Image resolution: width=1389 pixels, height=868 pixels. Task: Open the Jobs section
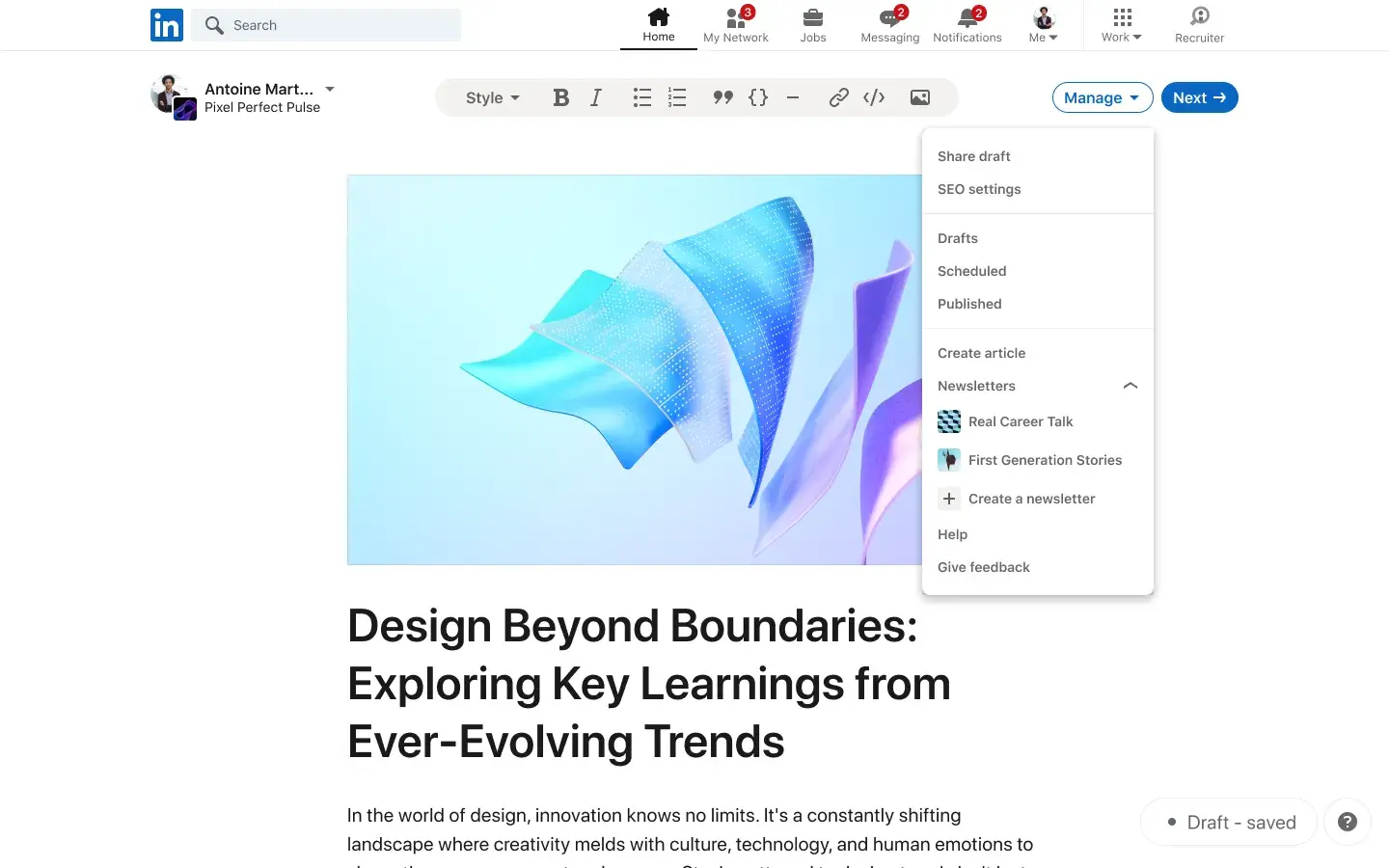[813, 25]
